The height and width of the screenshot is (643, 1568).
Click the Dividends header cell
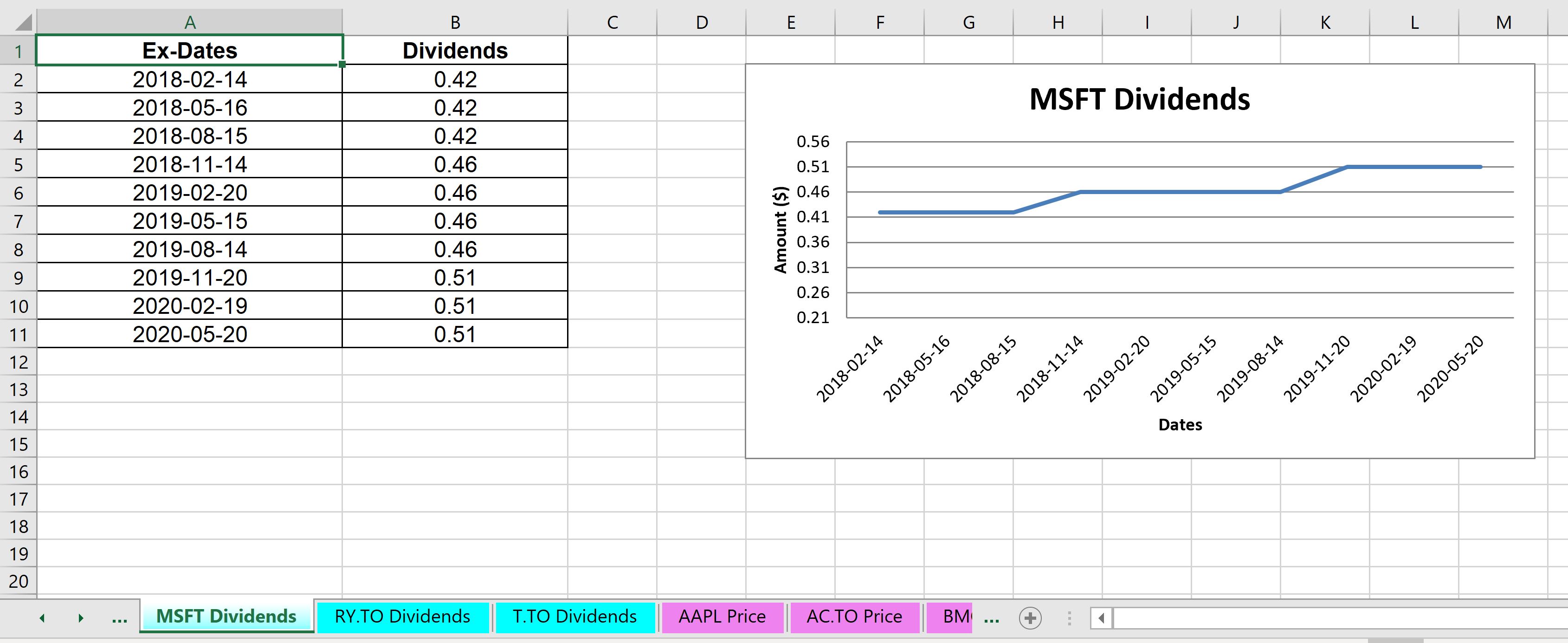pyautogui.click(x=455, y=51)
